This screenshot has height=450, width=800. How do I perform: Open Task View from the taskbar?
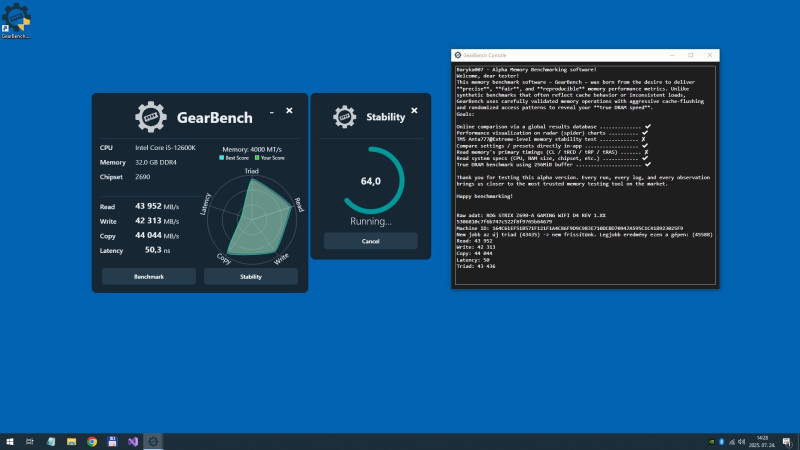30,441
